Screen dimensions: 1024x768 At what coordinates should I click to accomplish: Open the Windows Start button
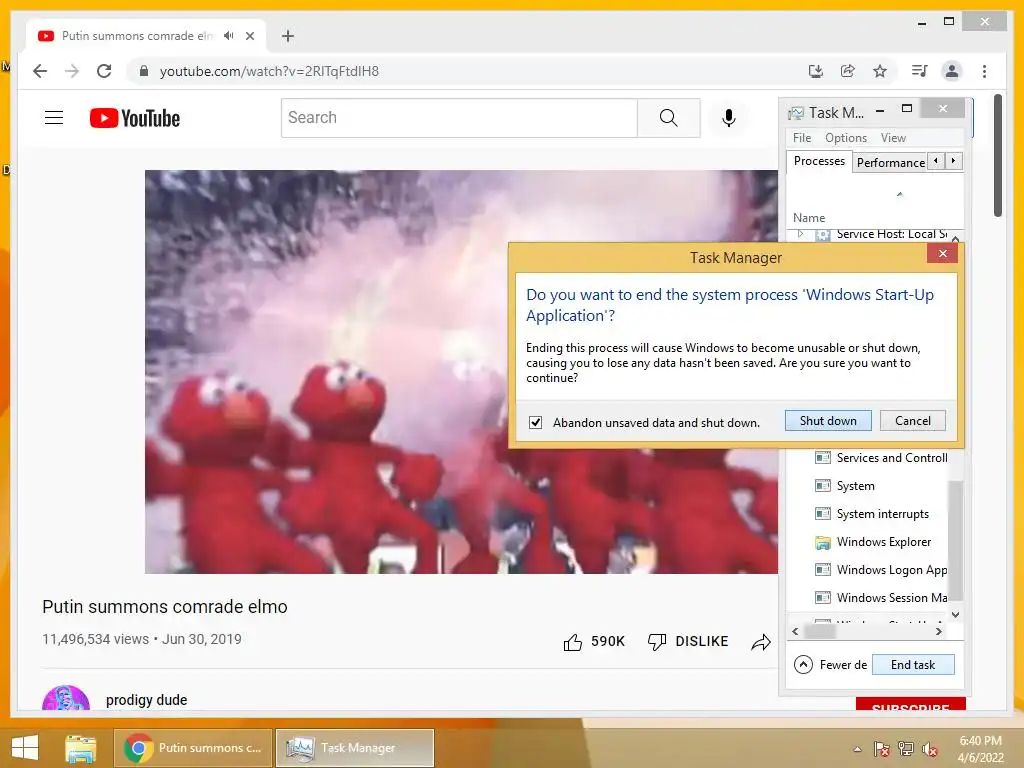point(25,748)
